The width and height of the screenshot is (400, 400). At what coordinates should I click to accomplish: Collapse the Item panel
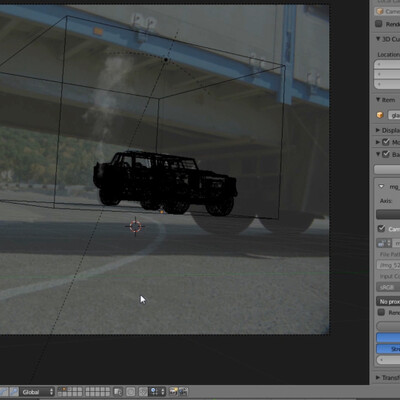[378, 100]
